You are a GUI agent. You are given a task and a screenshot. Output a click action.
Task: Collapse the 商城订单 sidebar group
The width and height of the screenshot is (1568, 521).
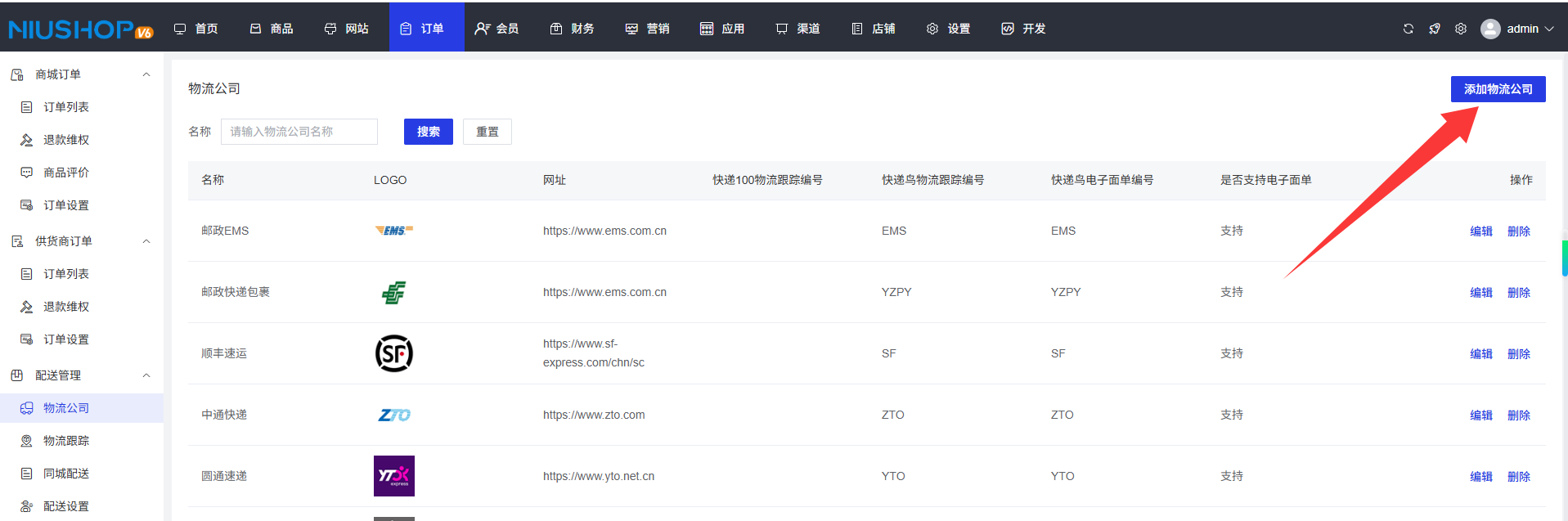tap(146, 74)
